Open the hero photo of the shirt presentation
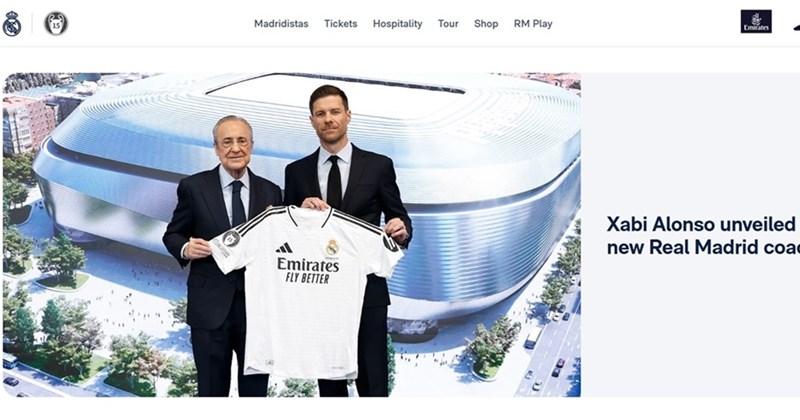This screenshot has height=420, width=800. click(x=291, y=234)
